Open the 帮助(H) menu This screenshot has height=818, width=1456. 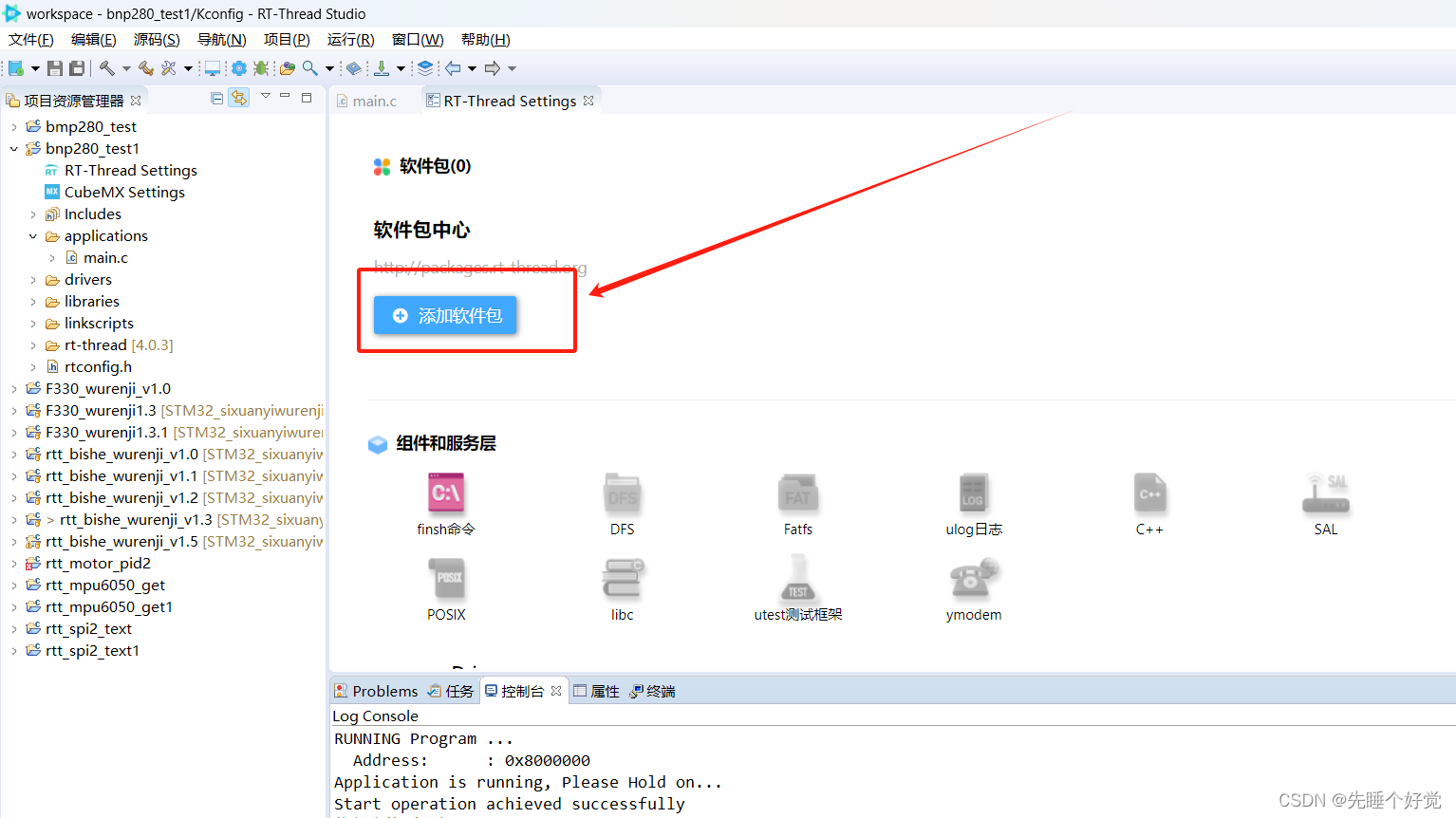(x=486, y=39)
